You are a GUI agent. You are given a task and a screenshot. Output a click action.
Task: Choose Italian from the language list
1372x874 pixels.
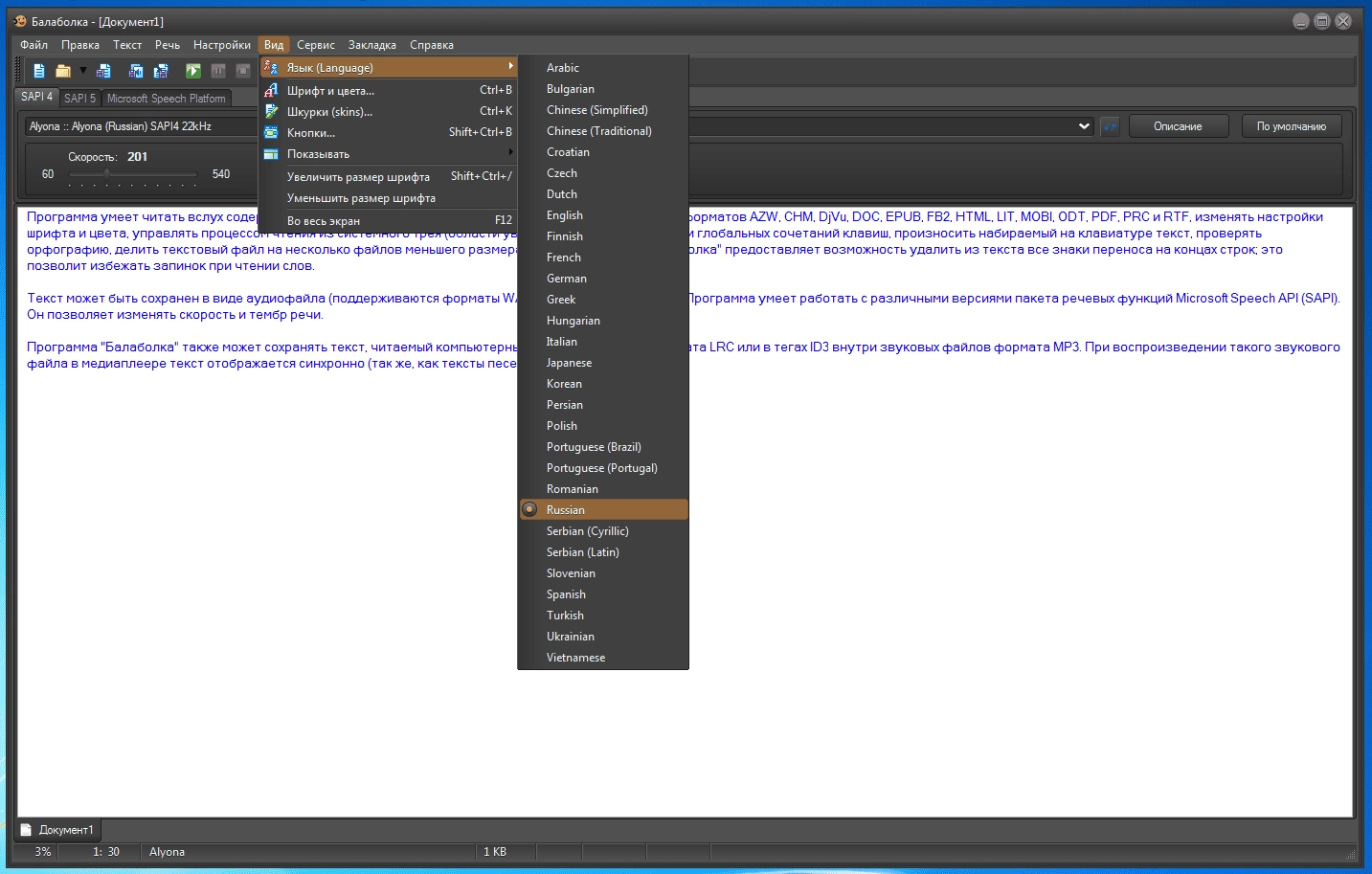[x=562, y=342]
